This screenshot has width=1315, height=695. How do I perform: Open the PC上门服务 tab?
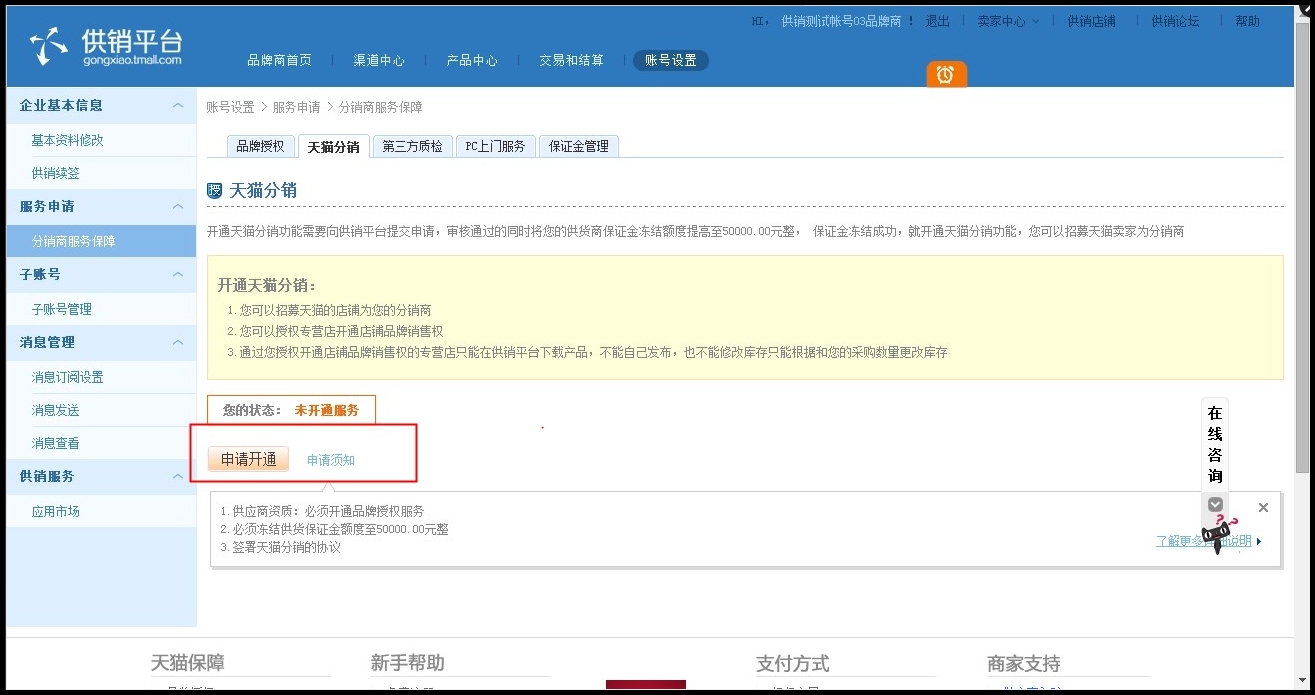tap(496, 146)
